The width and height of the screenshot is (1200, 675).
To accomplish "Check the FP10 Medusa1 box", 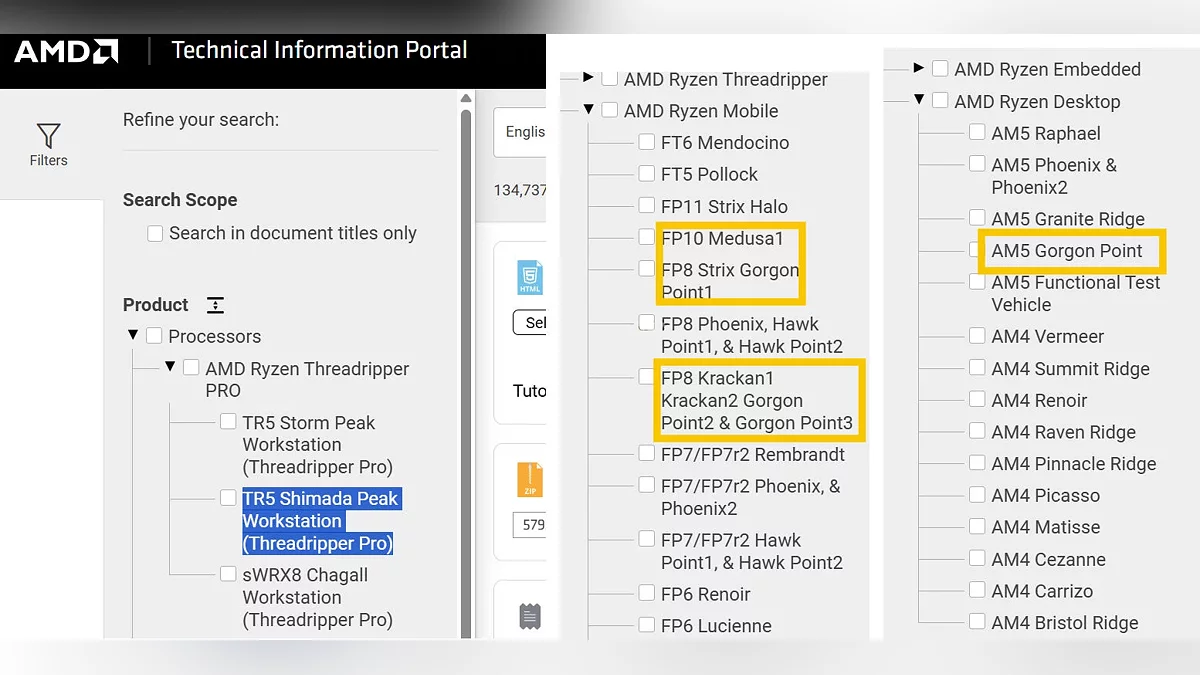I will [647, 238].
